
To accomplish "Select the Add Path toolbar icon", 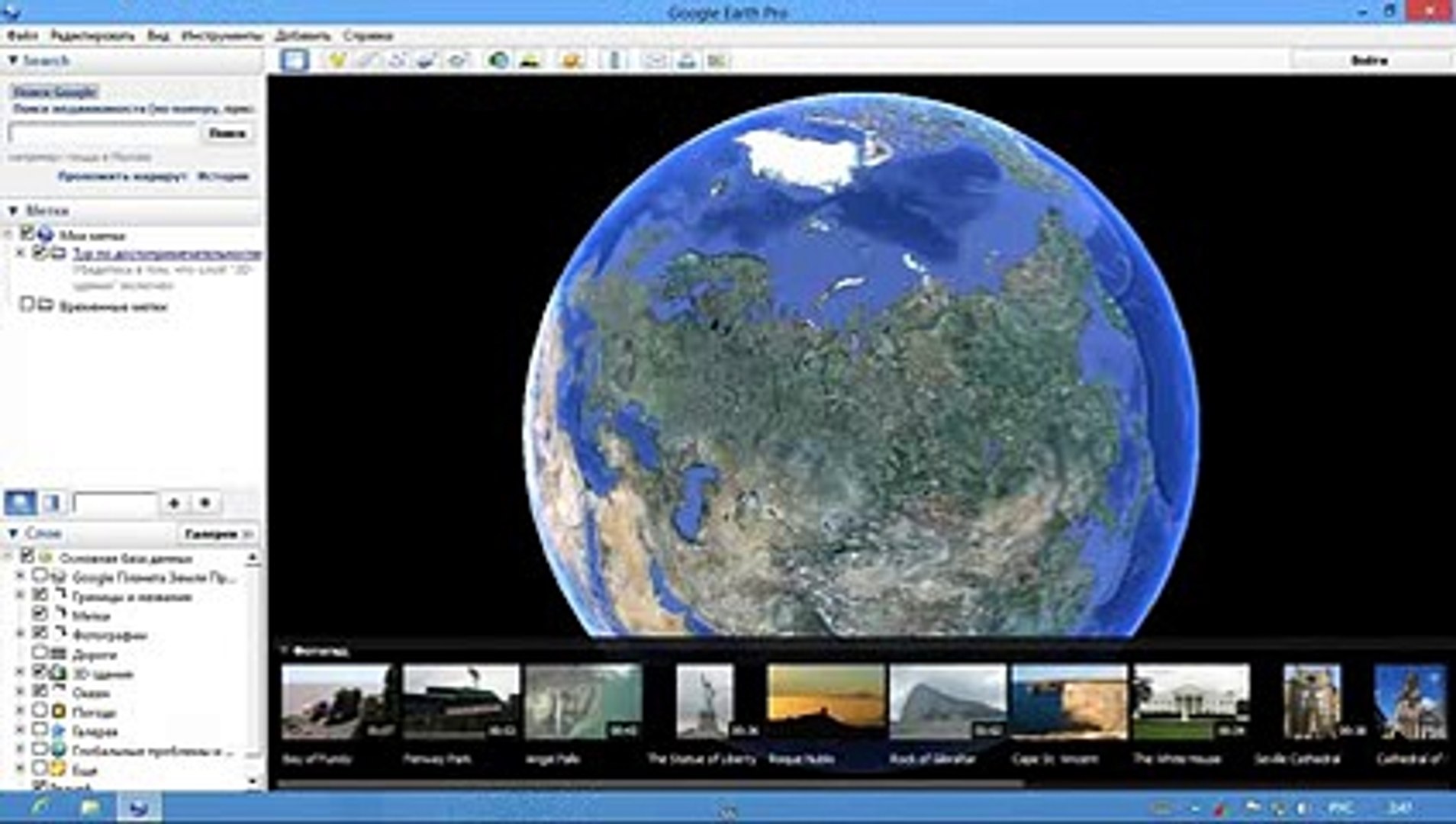I will 397,60.
